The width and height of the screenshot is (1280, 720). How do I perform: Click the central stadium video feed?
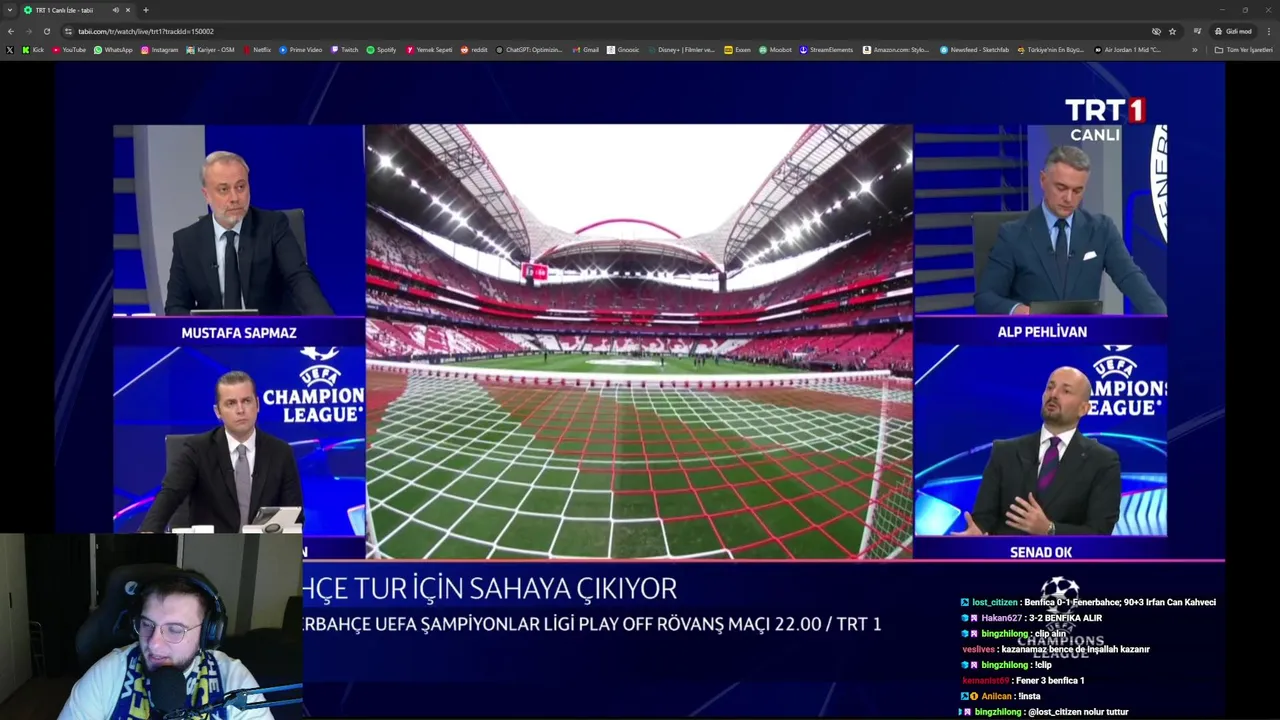[639, 341]
